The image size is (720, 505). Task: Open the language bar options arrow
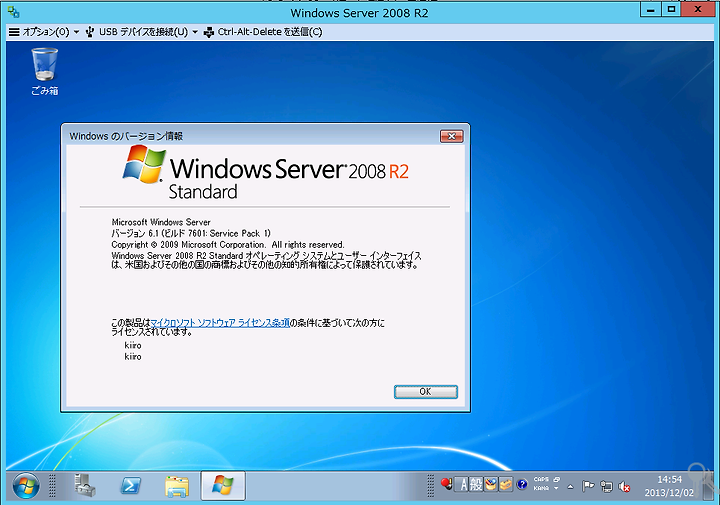tap(556, 488)
